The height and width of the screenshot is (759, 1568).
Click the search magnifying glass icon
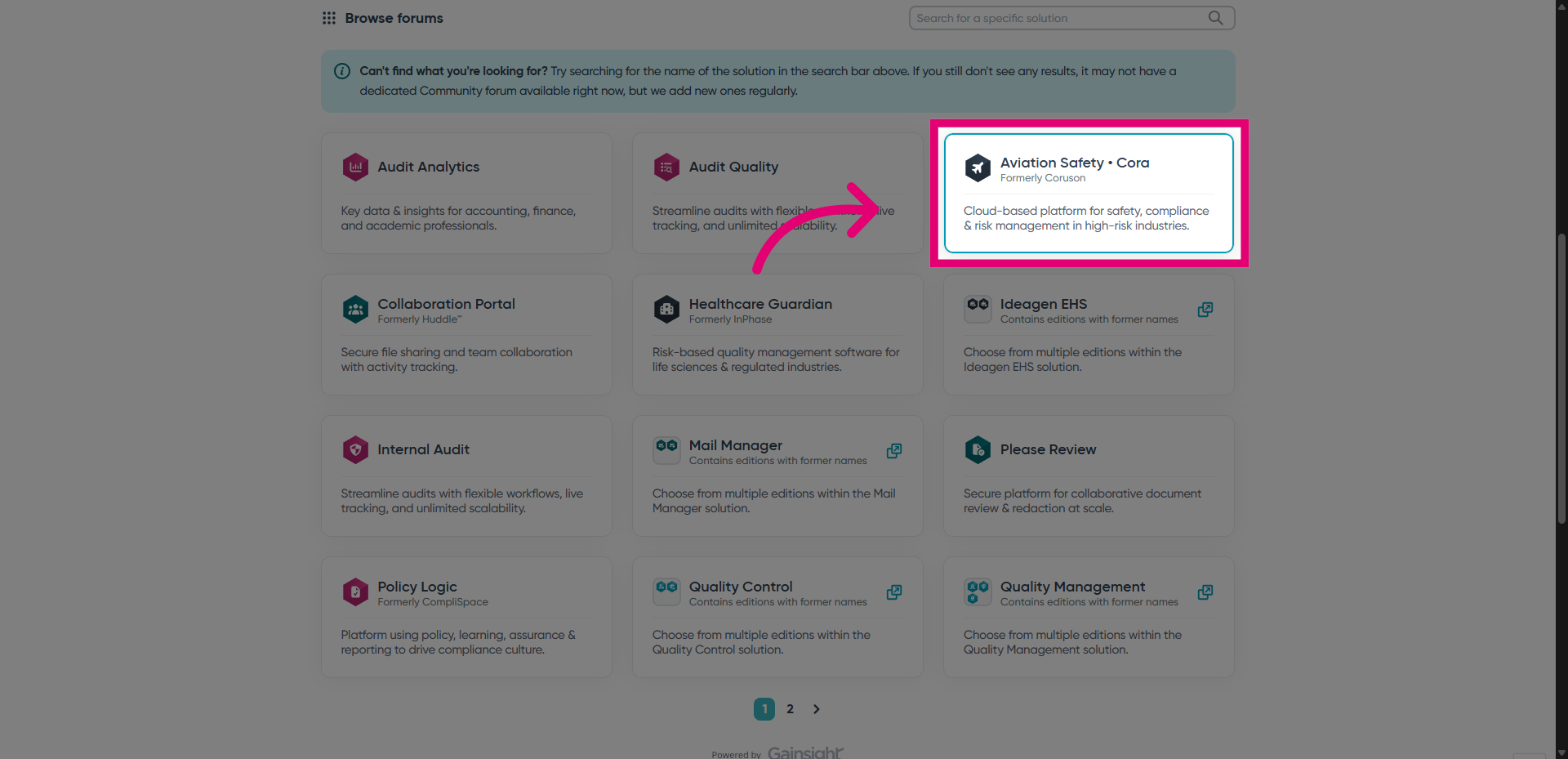pyautogui.click(x=1215, y=17)
